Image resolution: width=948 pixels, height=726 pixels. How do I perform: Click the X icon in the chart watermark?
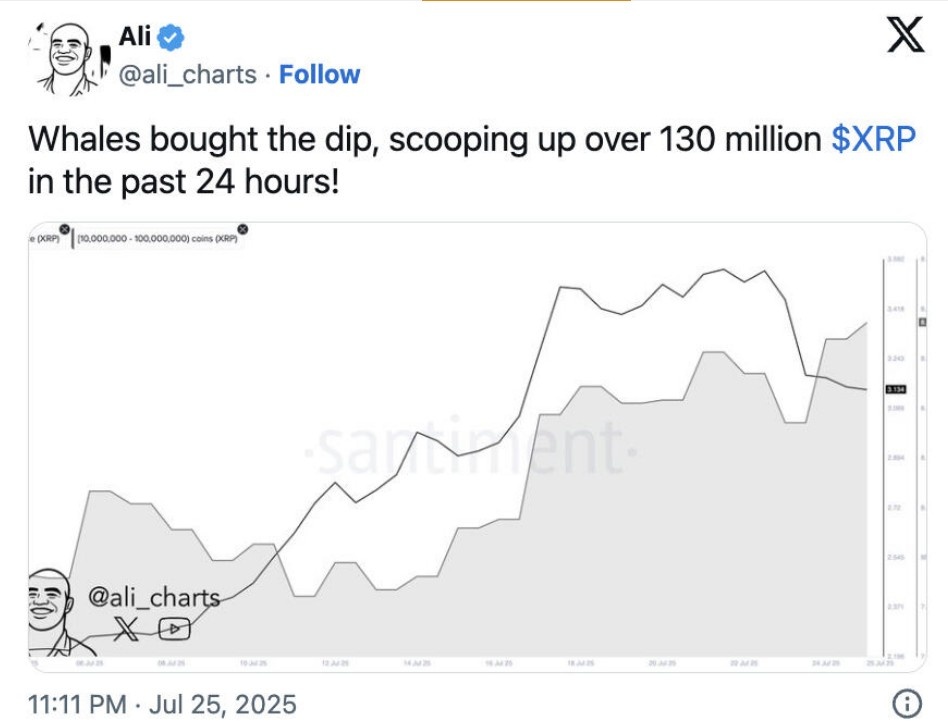[x=125, y=629]
